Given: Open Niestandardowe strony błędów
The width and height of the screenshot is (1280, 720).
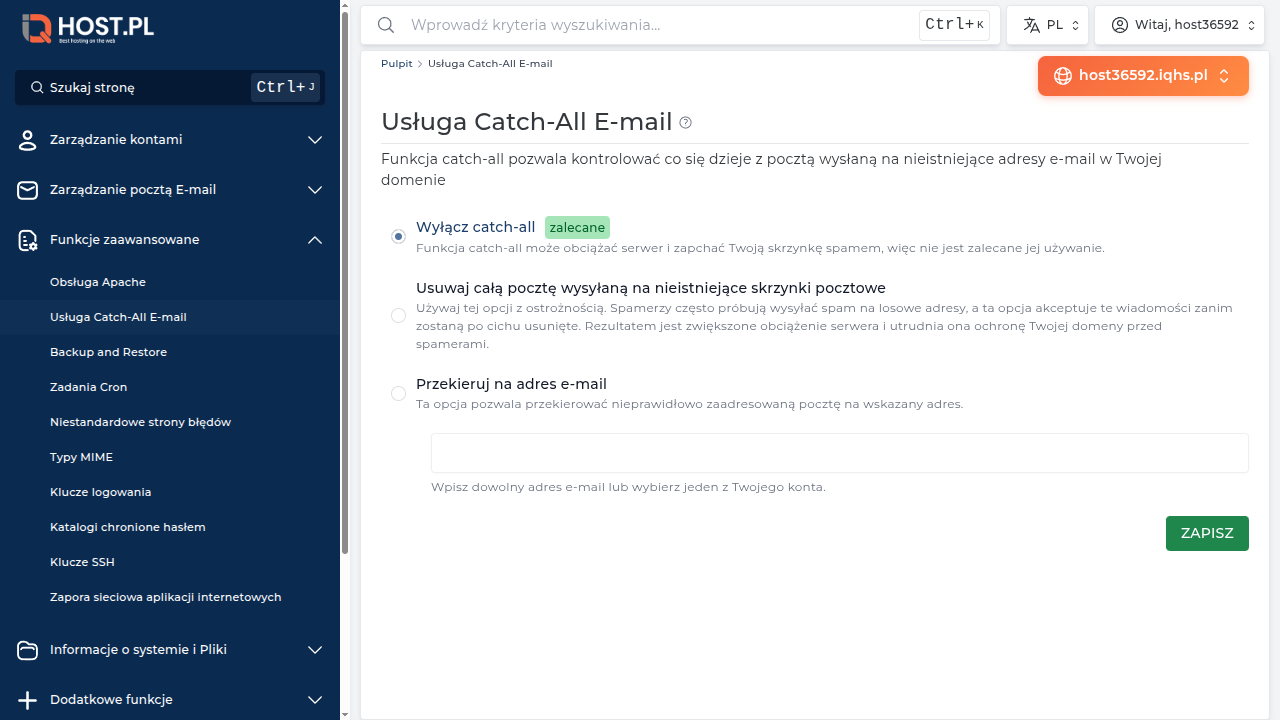Looking at the screenshot, I should point(140,422).
